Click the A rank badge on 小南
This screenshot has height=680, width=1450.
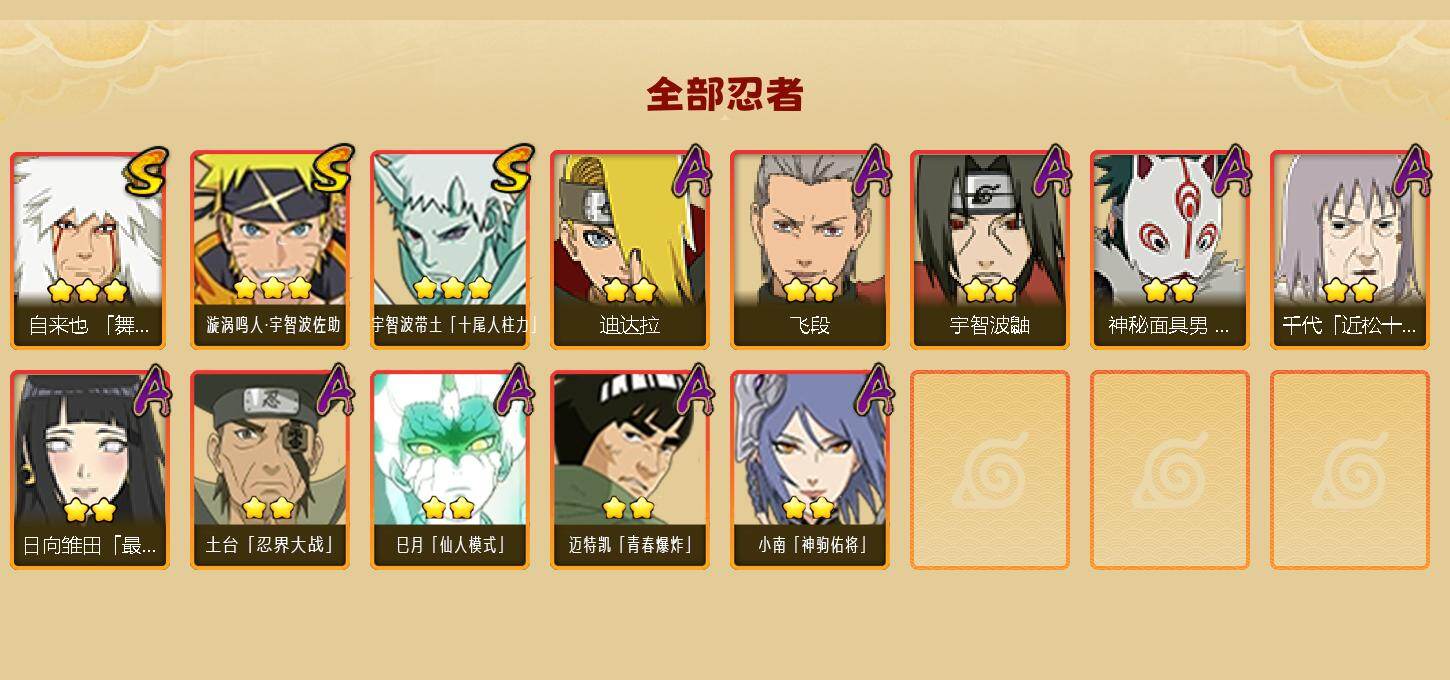tap(872, 390)
